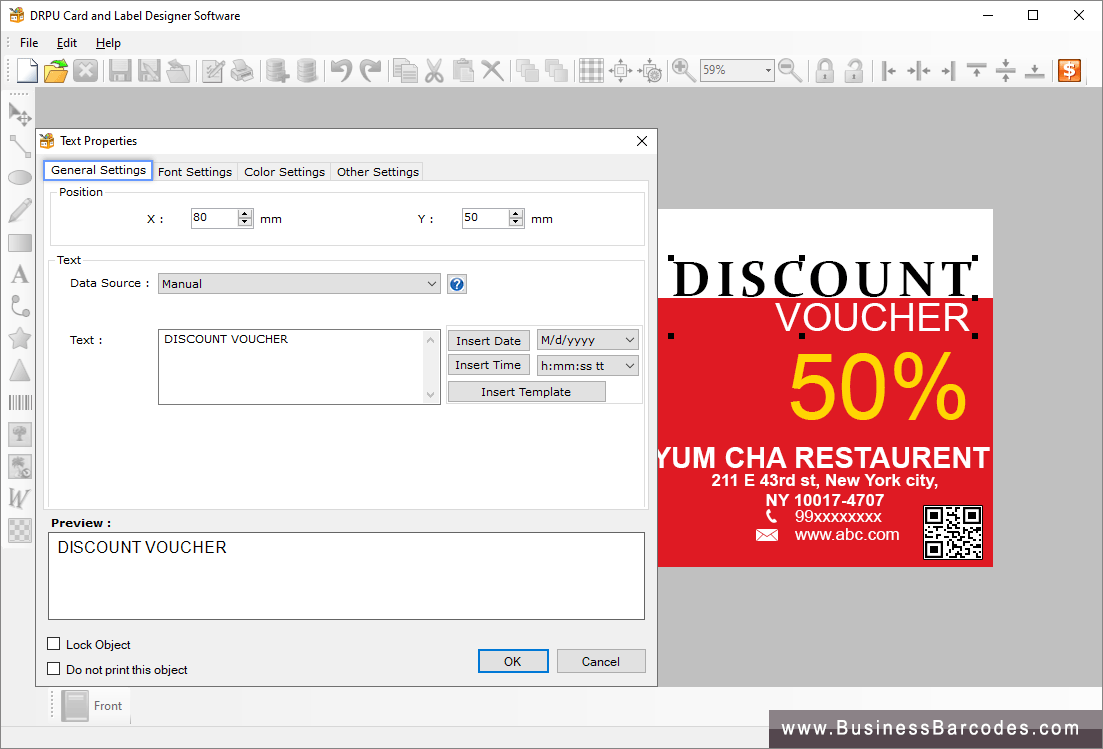Click the Print icon in toolbar

[242, 70]
